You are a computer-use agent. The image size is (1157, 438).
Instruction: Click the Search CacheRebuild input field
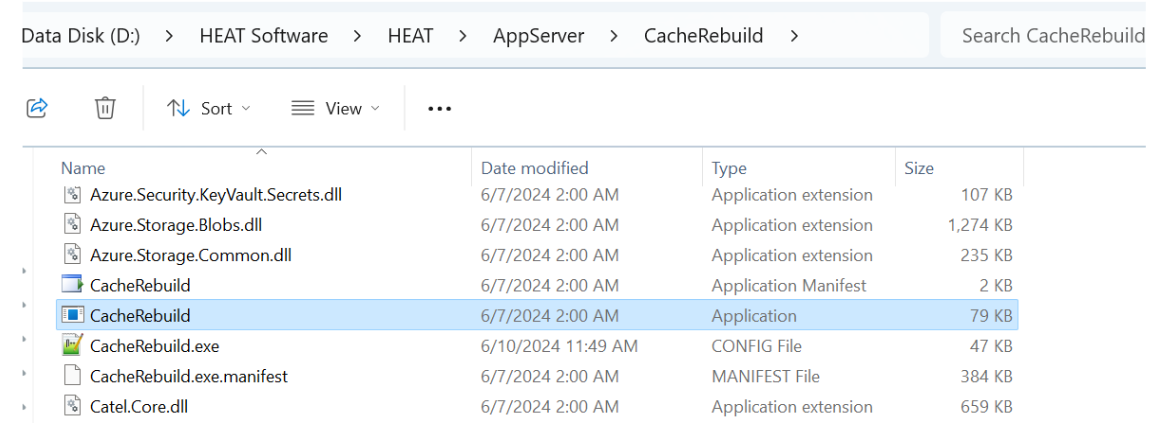[x=1050, y=36]
